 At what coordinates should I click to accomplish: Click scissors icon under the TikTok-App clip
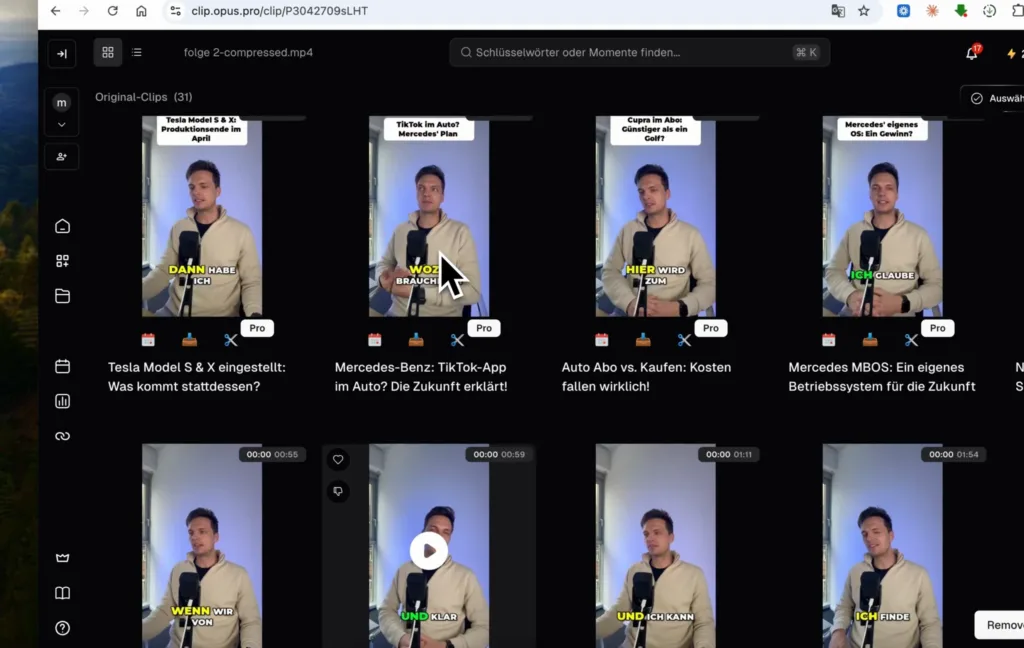457,340
